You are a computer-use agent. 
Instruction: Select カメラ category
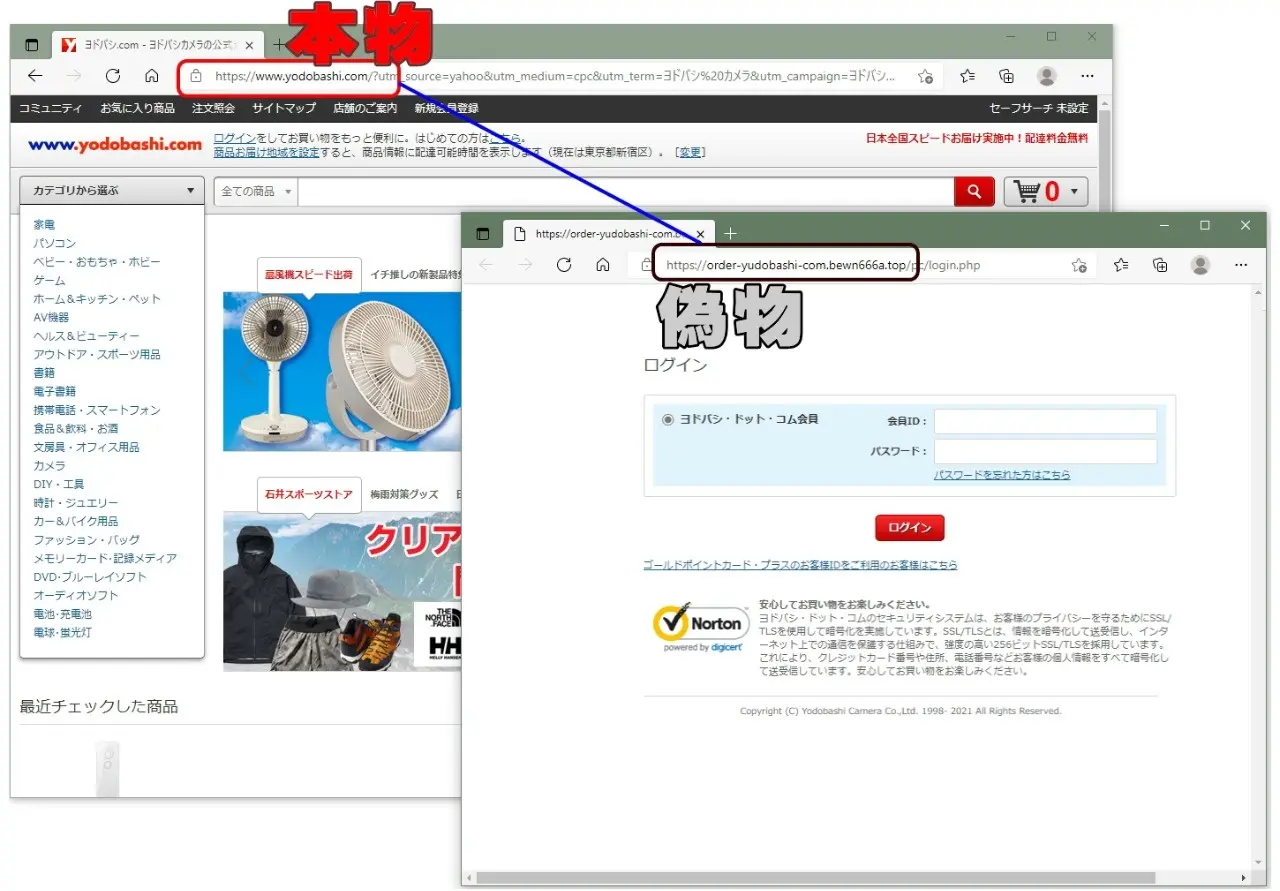click(49, 466)
